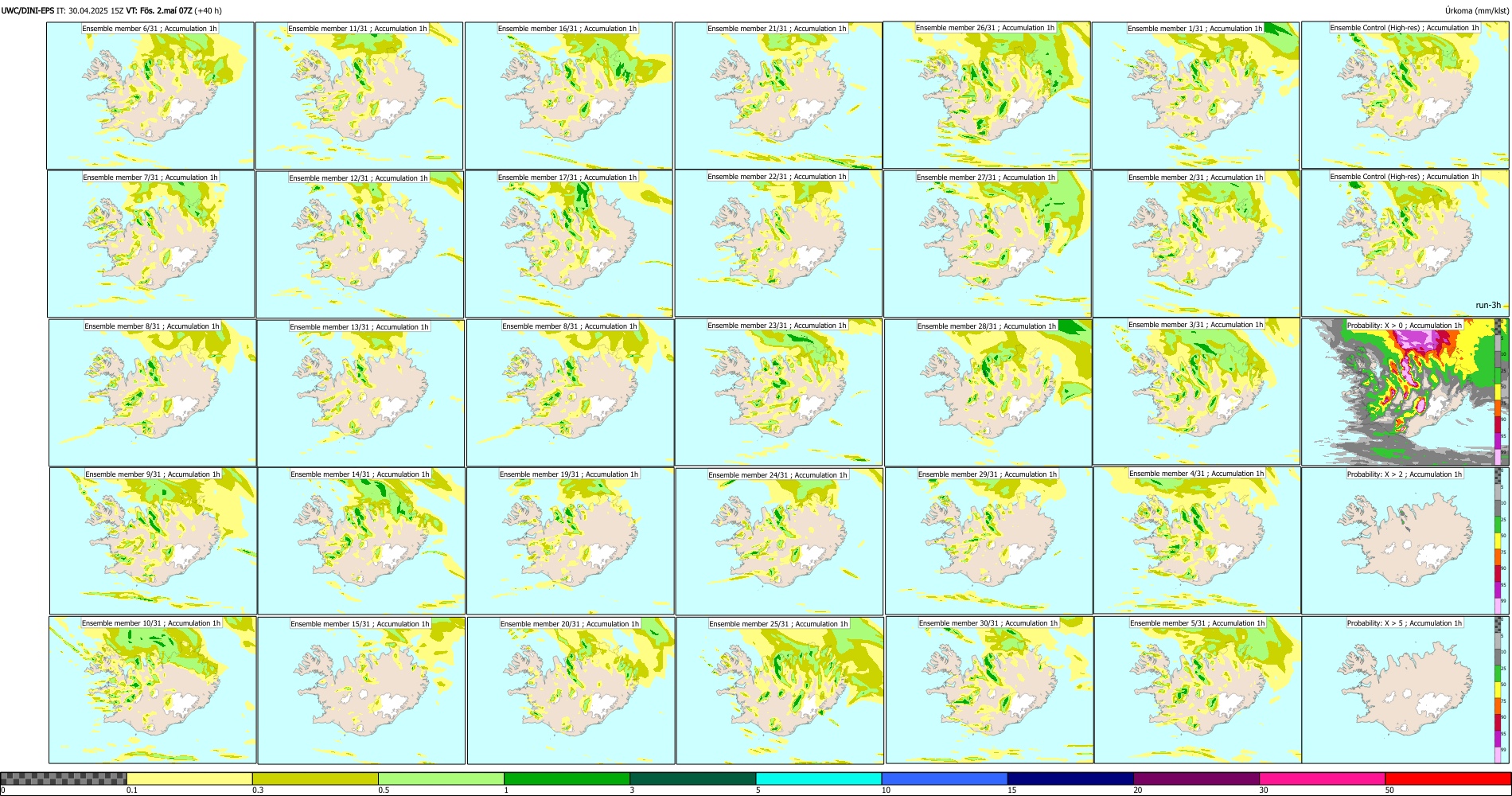Pick the dark green 3–5 legend swatch
The width and height of the screenshot is (1512, 796).
[x=692, y=778]
